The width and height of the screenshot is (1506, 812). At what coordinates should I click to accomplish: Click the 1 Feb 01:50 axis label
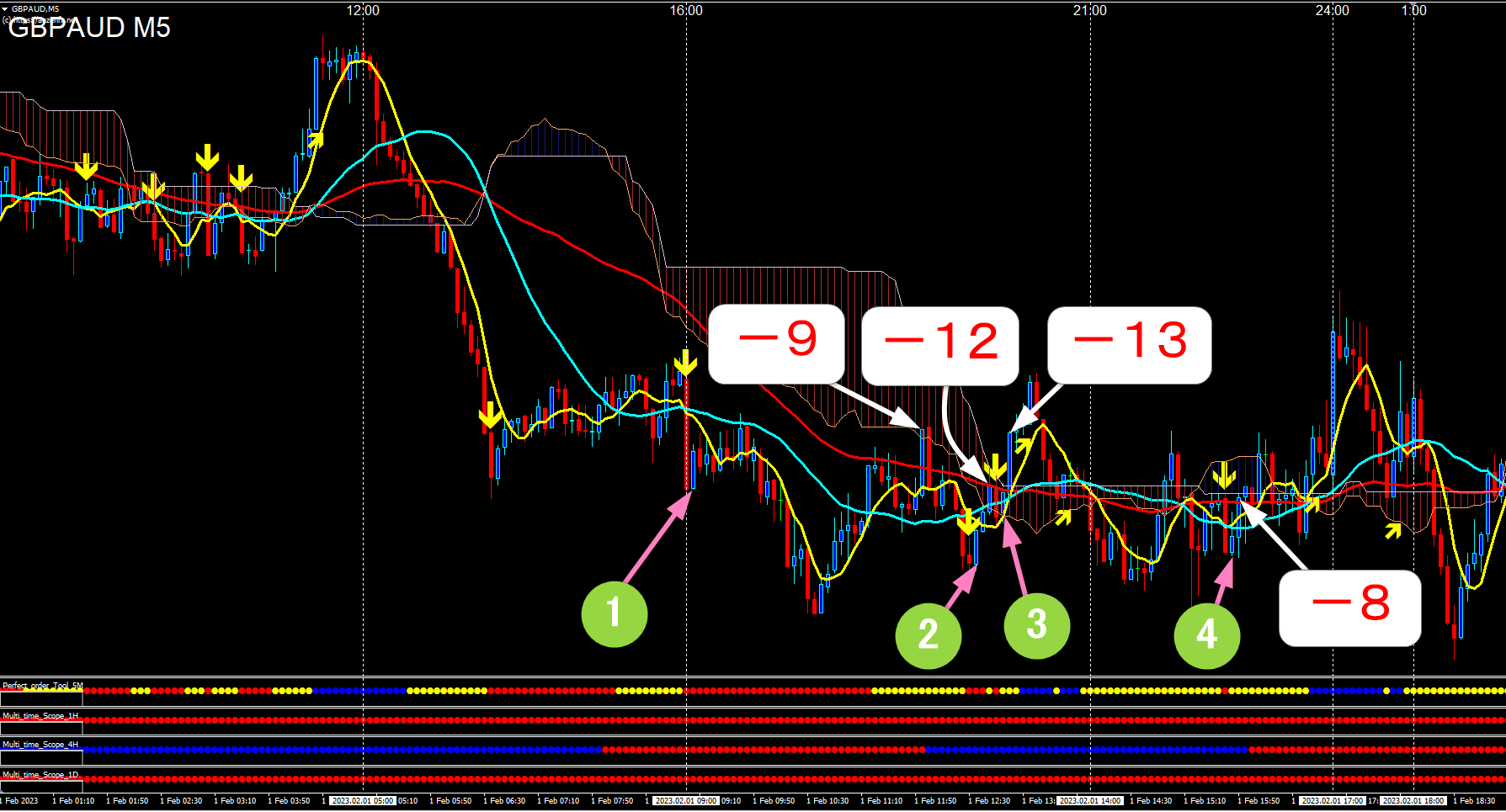click(127, 801)
